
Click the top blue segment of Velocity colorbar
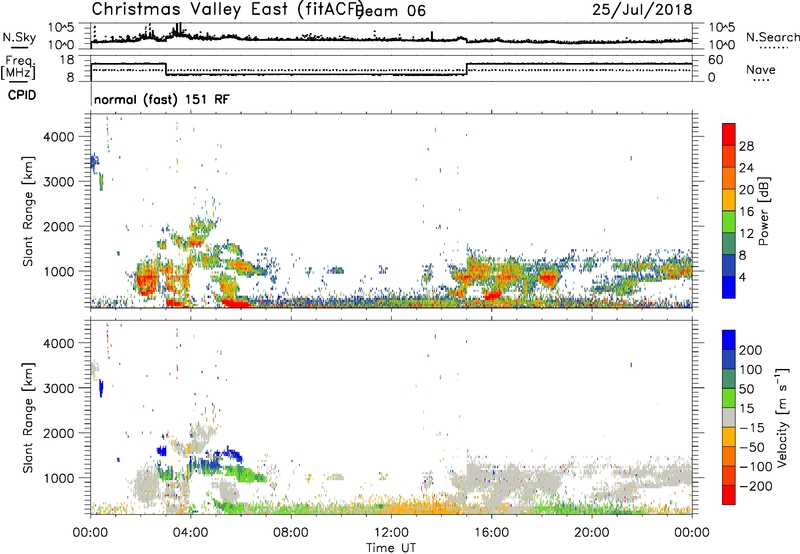point(729,339)
